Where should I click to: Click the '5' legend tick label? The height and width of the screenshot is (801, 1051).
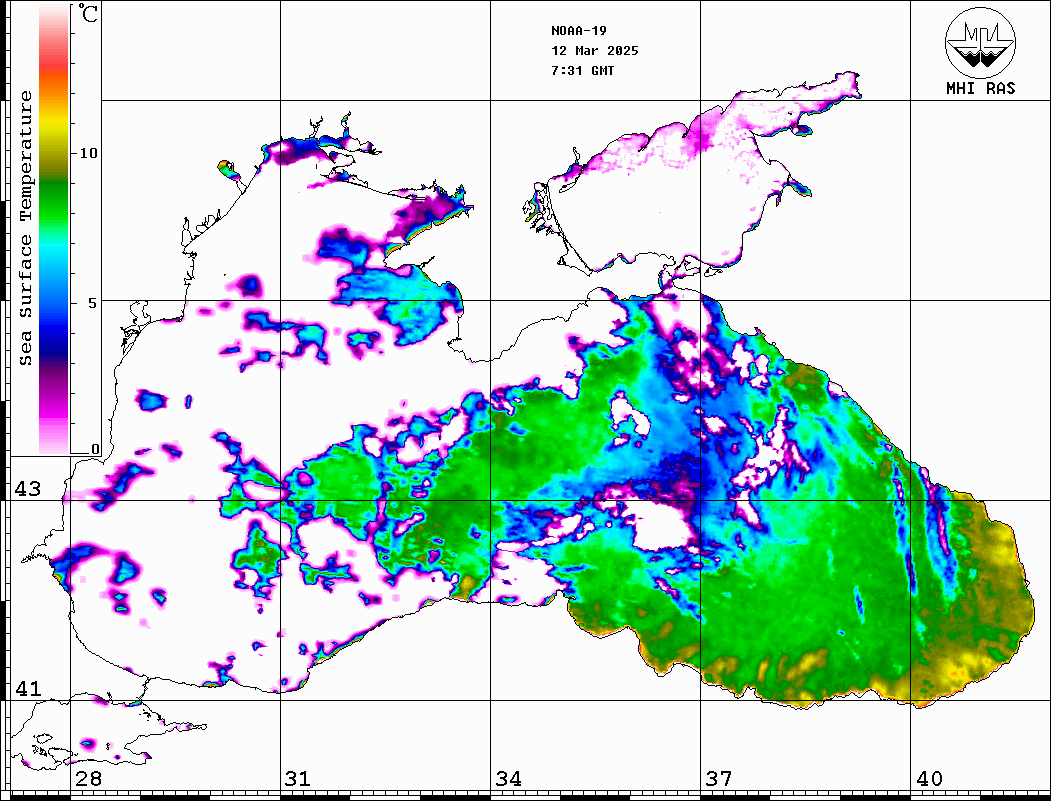pos(92,303)
